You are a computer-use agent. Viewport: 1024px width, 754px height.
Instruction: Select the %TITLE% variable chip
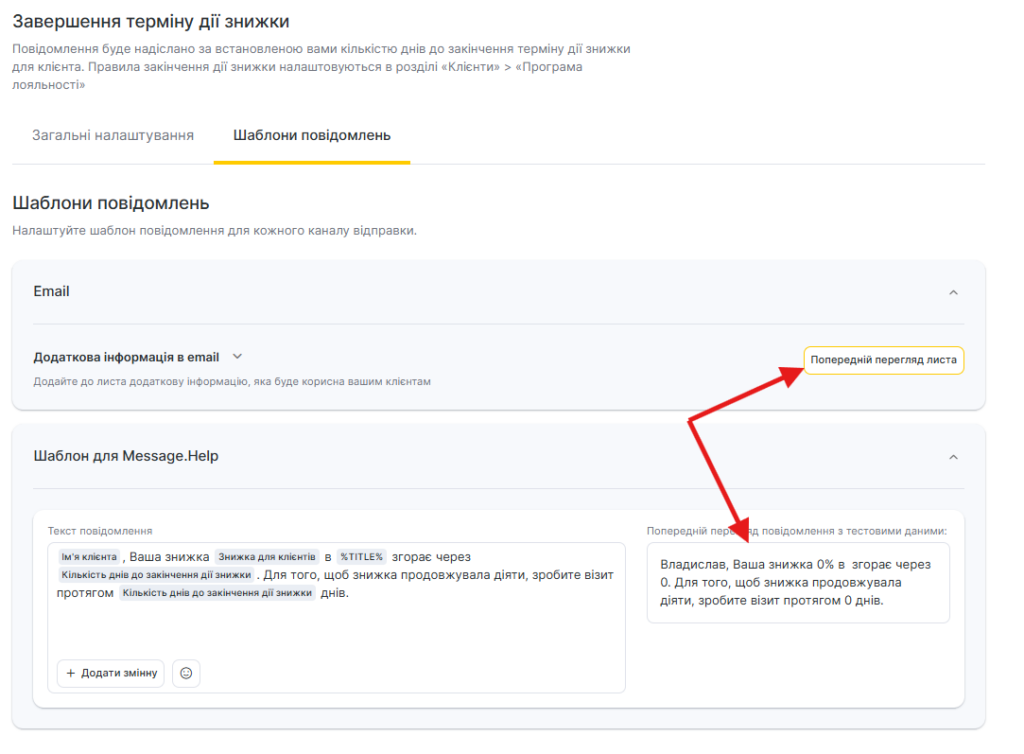(x=361, y=557)
